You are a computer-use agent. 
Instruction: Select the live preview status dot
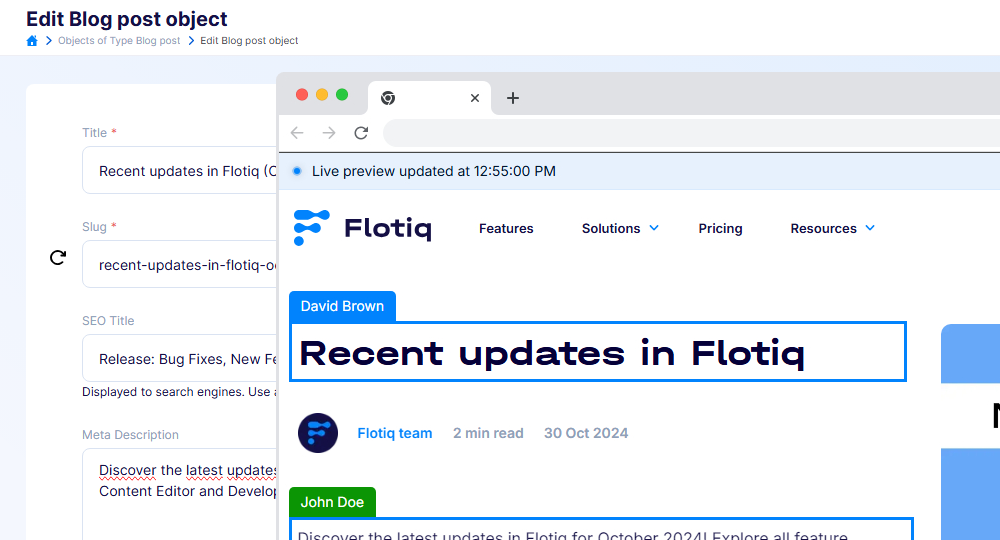tap(297, 171)
